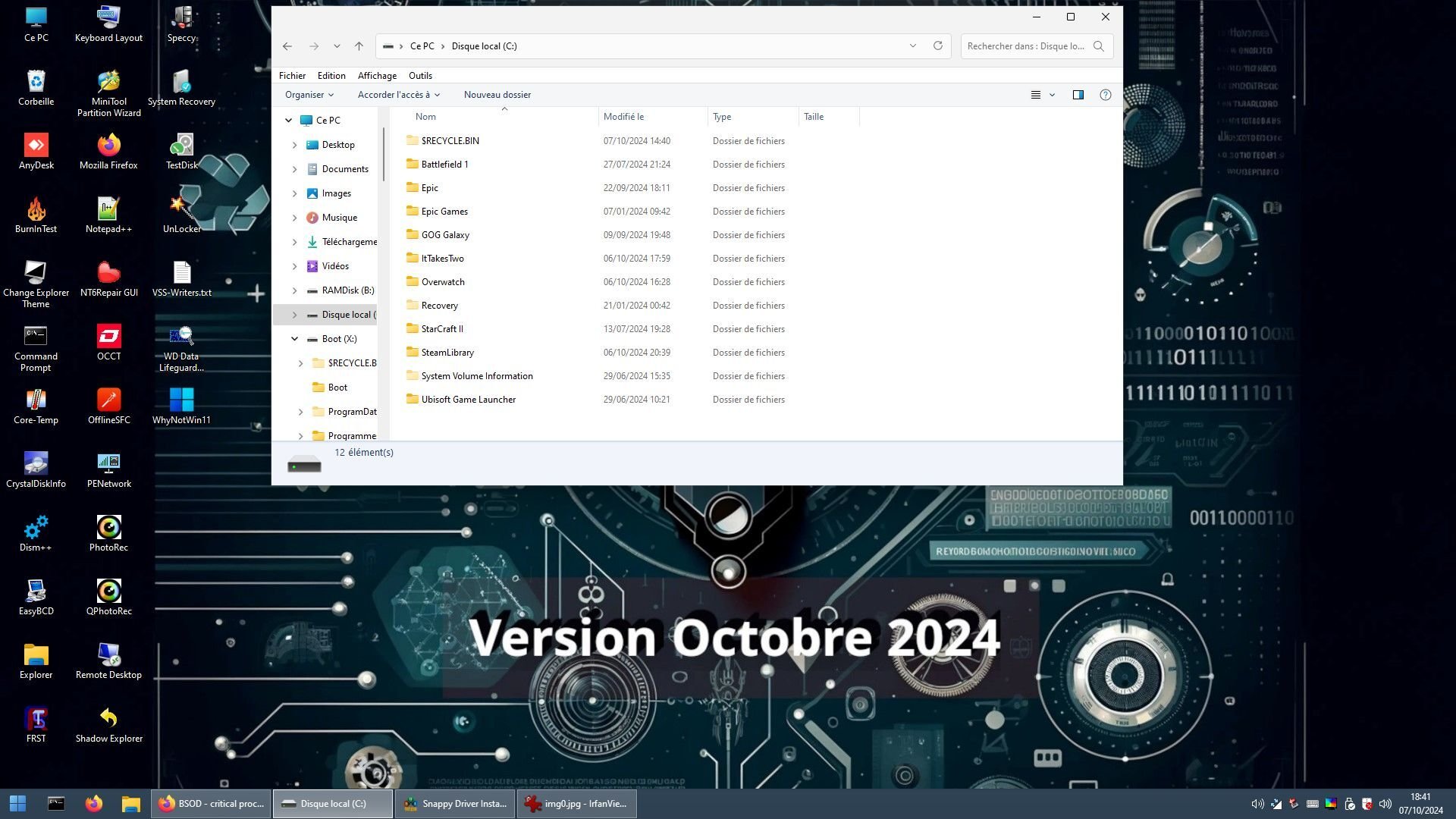Open TestDisk desktop icon

tap(182, 151)
